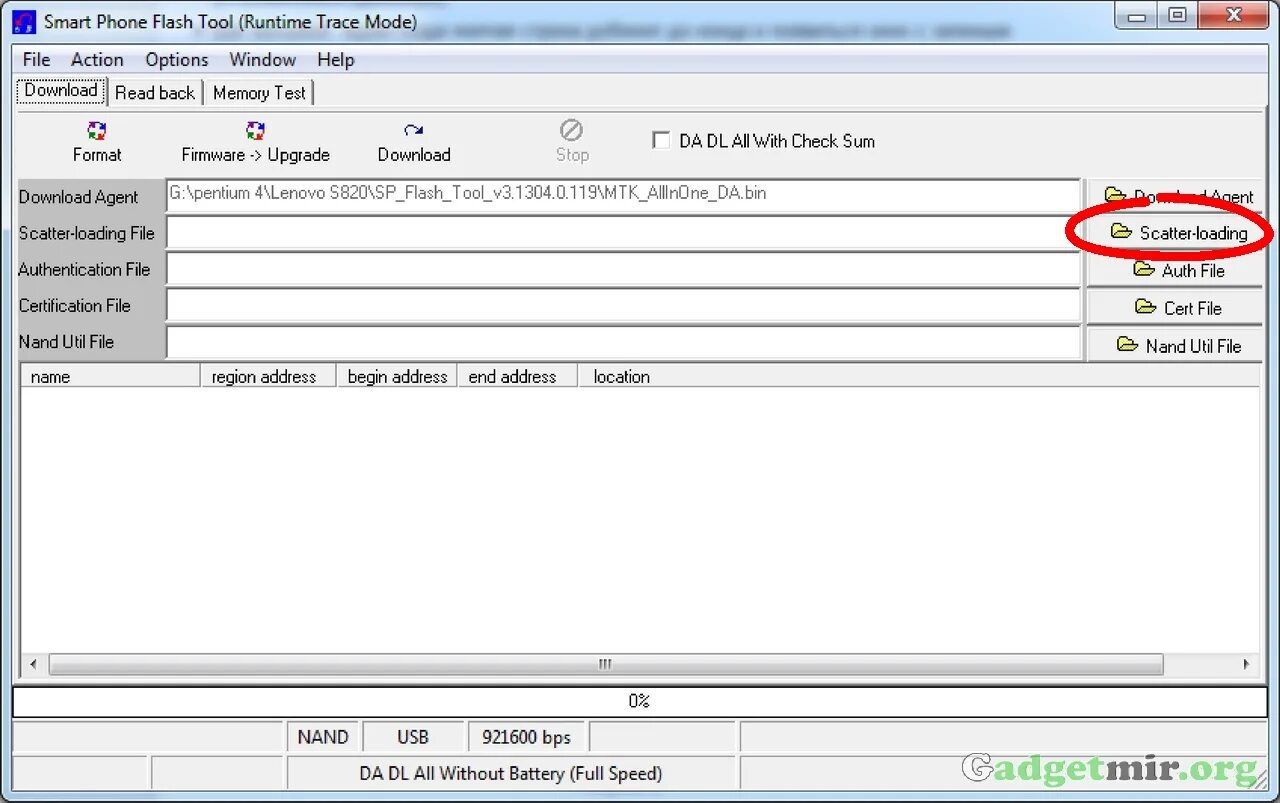
Task: Open the File menu
Action: click(x=36, y=60)
